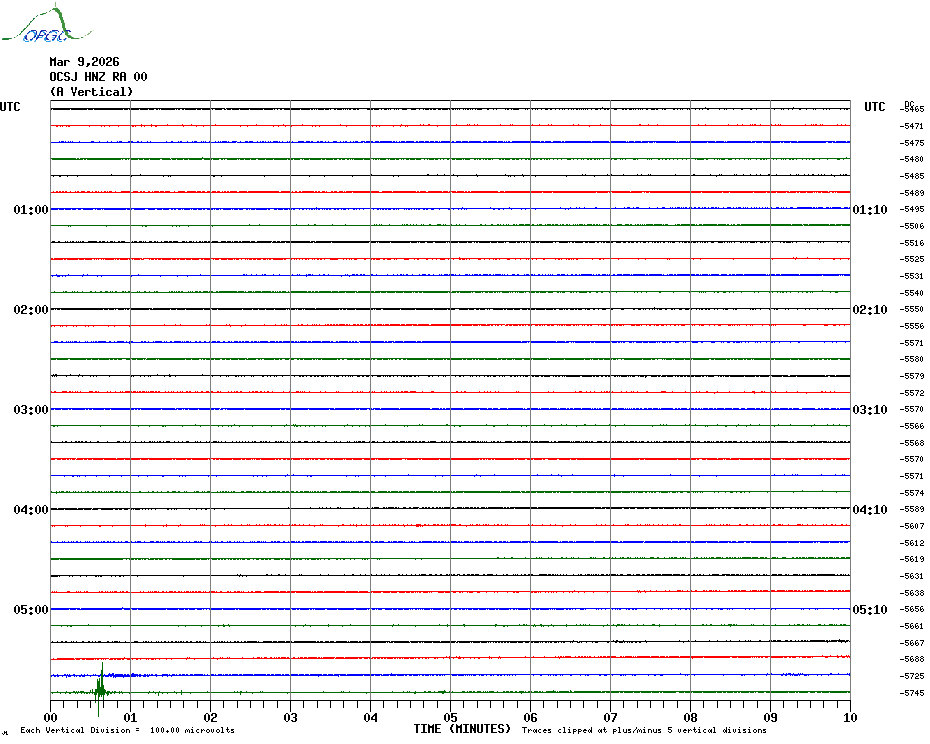Image resolution: width=930 pixels, height=744 pixels.
Task: Click the UTC label on the left side
Action: tap(10, 107)
